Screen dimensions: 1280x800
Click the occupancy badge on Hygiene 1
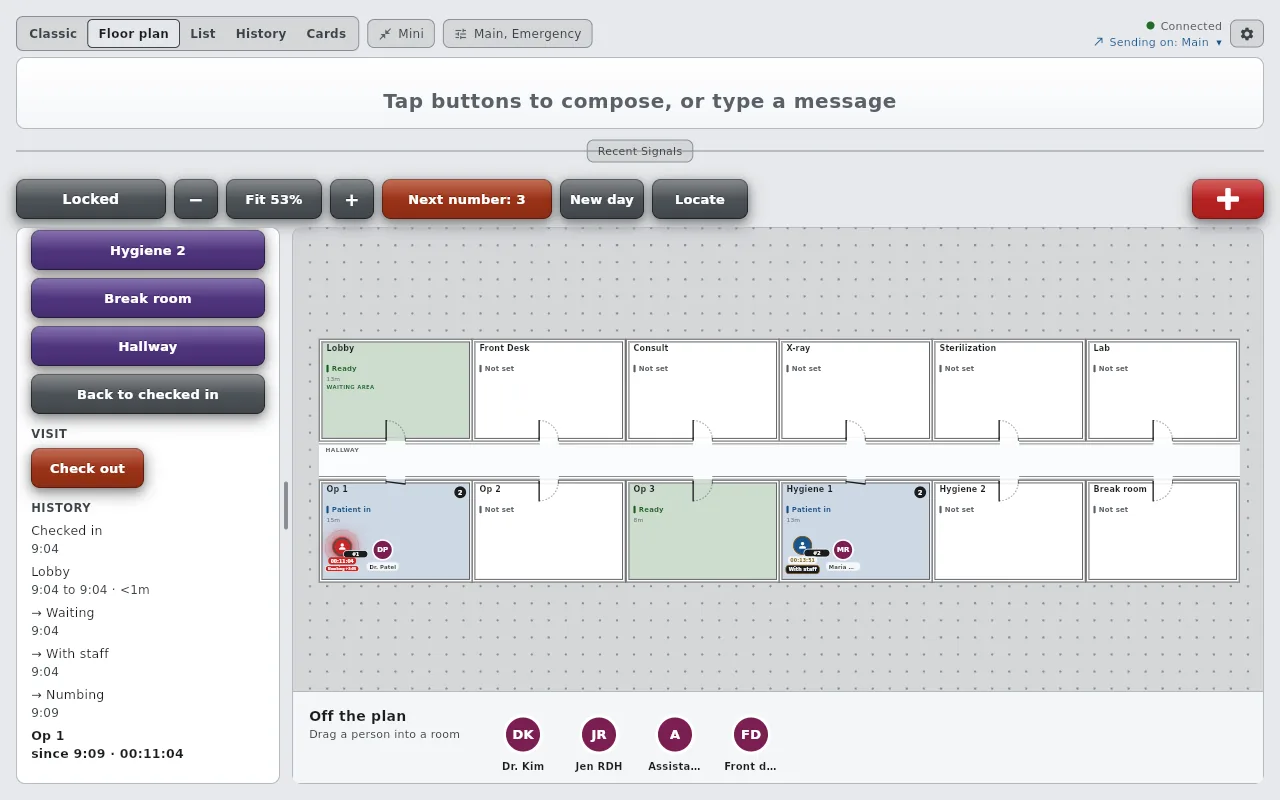920,492
